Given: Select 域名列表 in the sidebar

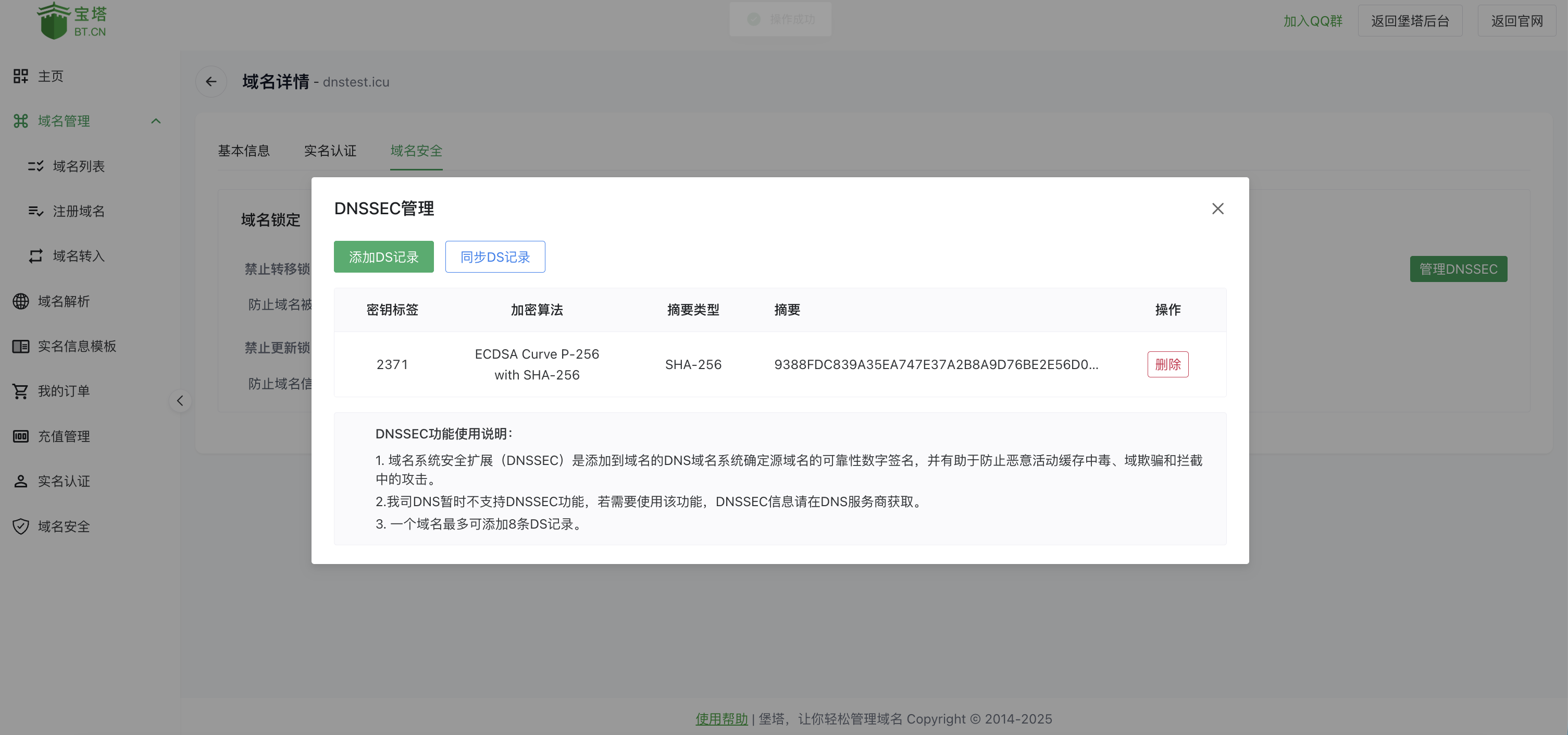Looking at the screenshot, I should pyautogui.click(x=79, y=166).
